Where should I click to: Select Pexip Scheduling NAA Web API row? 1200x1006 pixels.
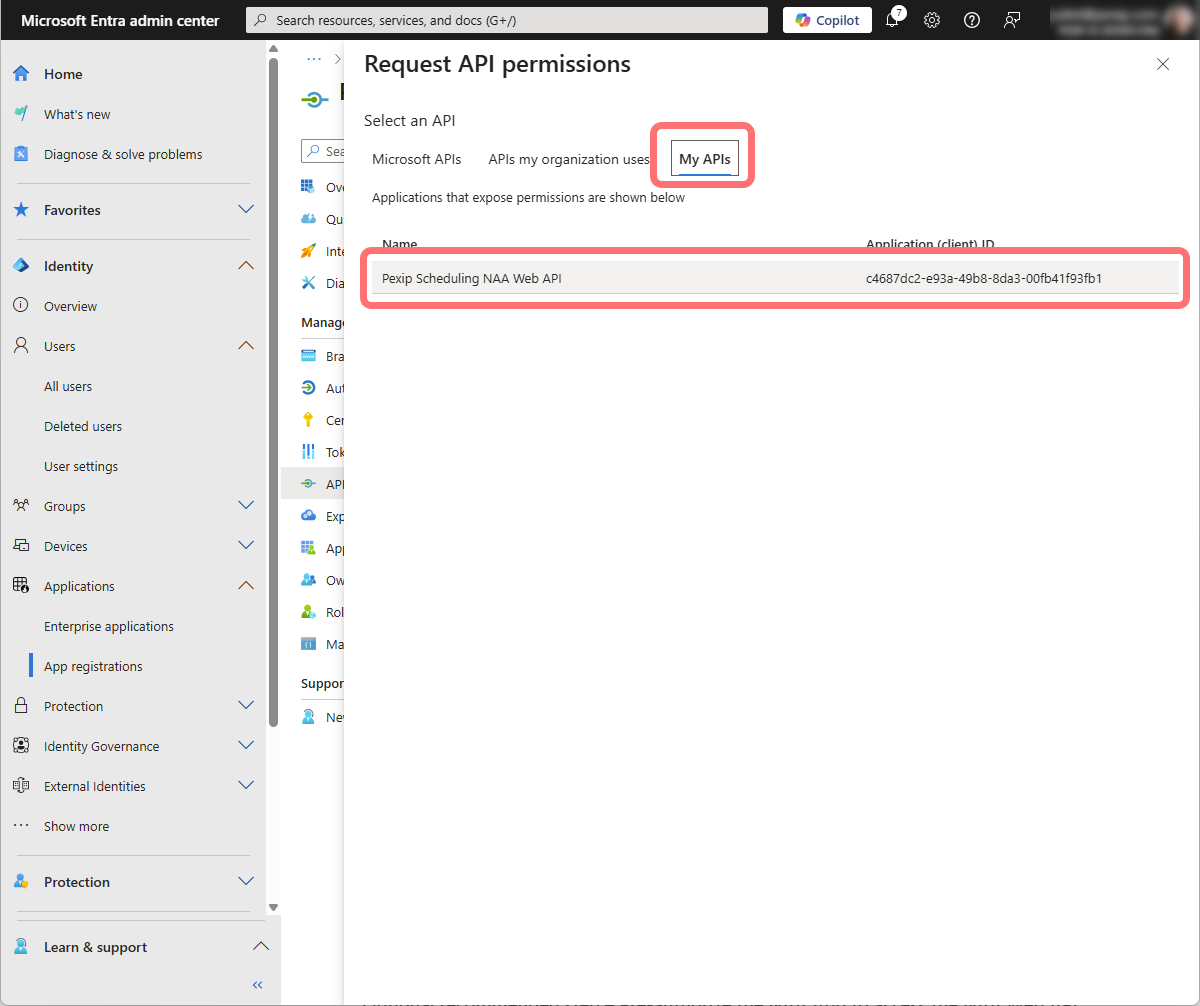[x=472, y=278]
